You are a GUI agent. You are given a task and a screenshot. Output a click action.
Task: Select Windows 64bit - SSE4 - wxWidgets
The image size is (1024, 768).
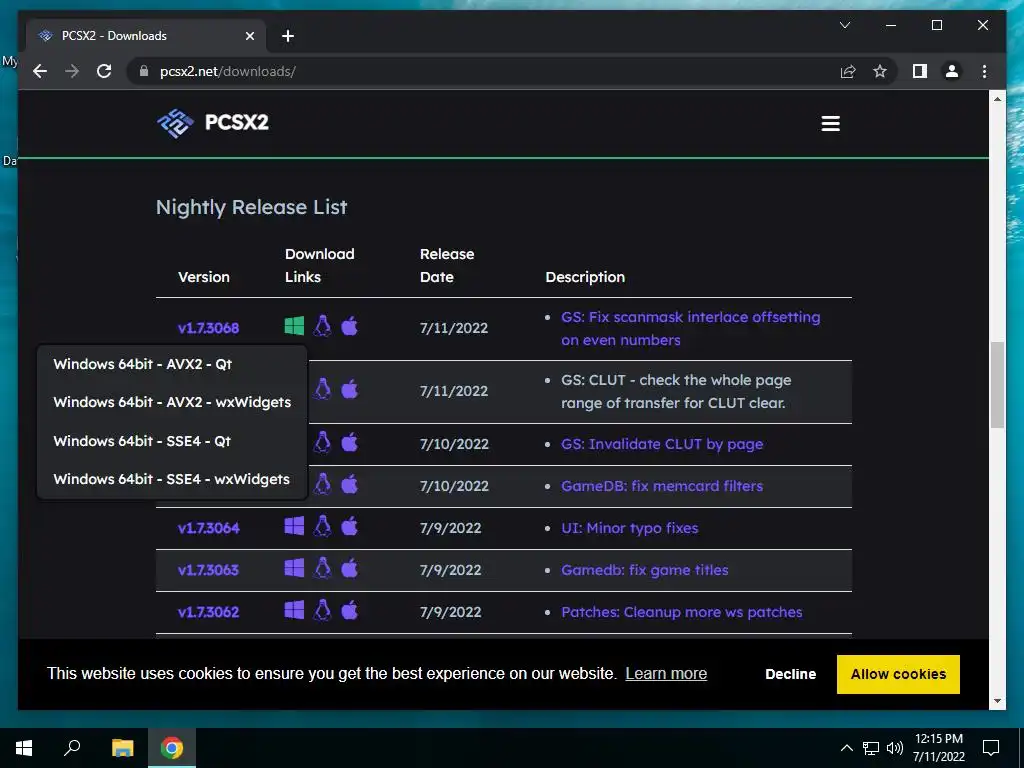tap(172, 479)
